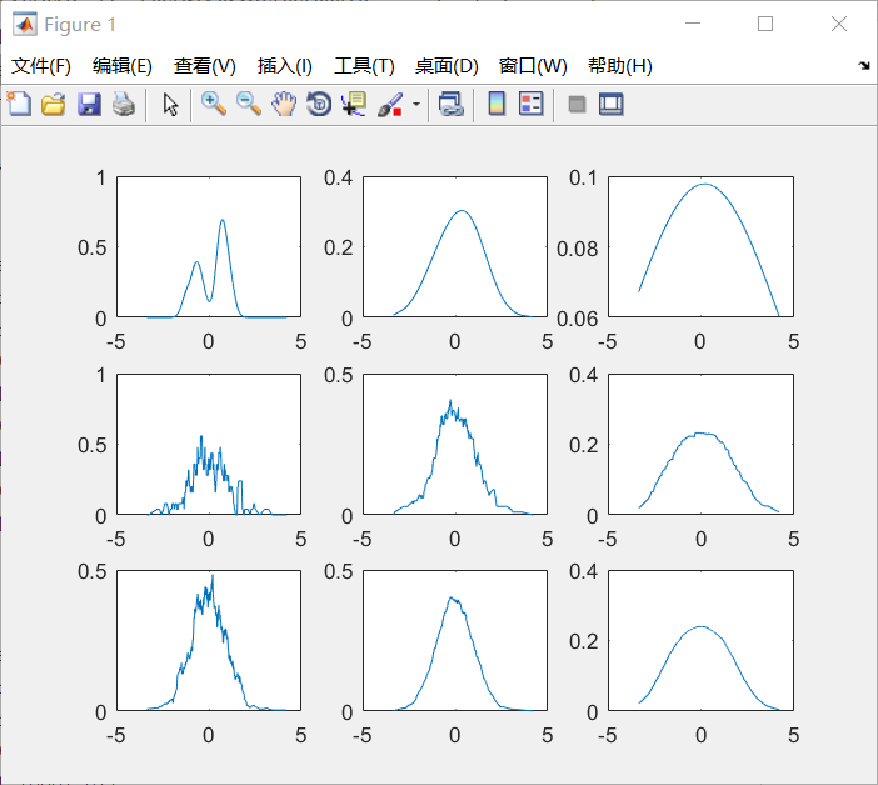Click the Link Plot icon
The height and width of the screenshot is (785, 878).
tap(451, 104)
